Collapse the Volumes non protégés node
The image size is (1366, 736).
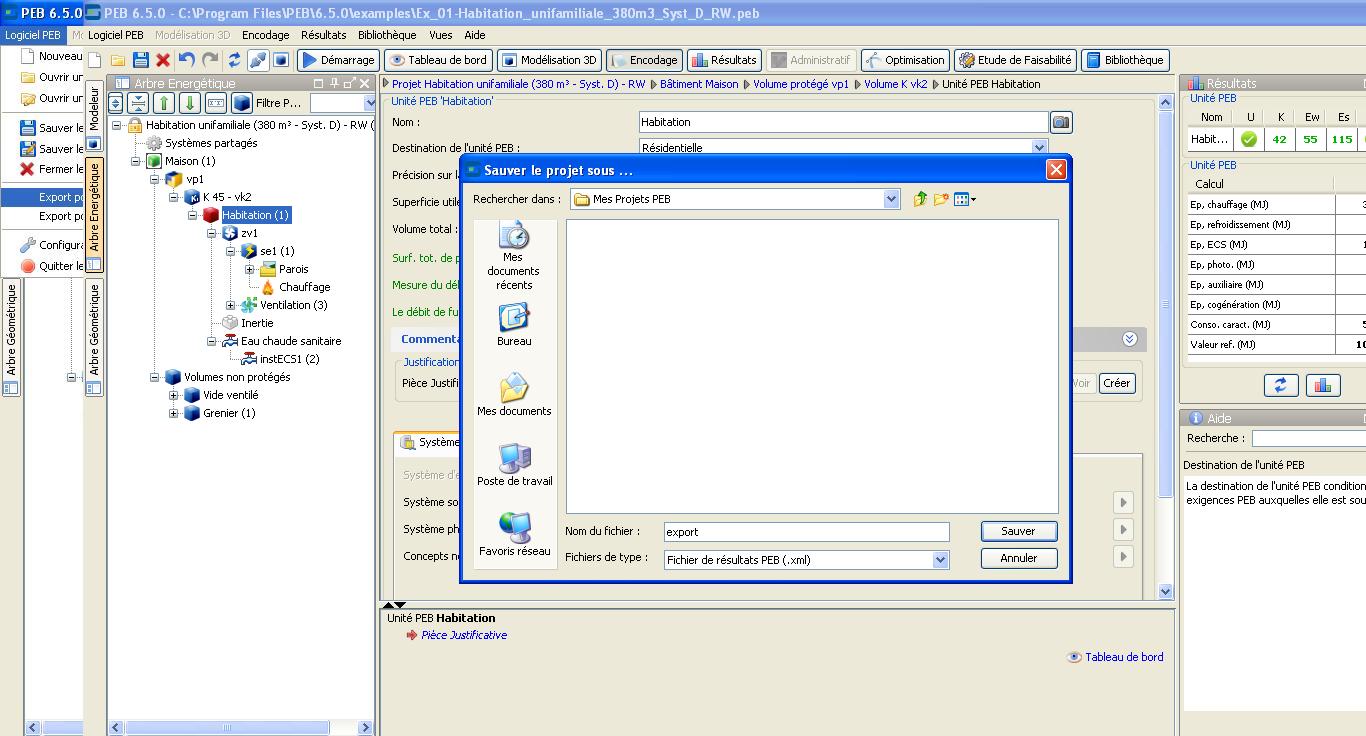pos(155,377)
